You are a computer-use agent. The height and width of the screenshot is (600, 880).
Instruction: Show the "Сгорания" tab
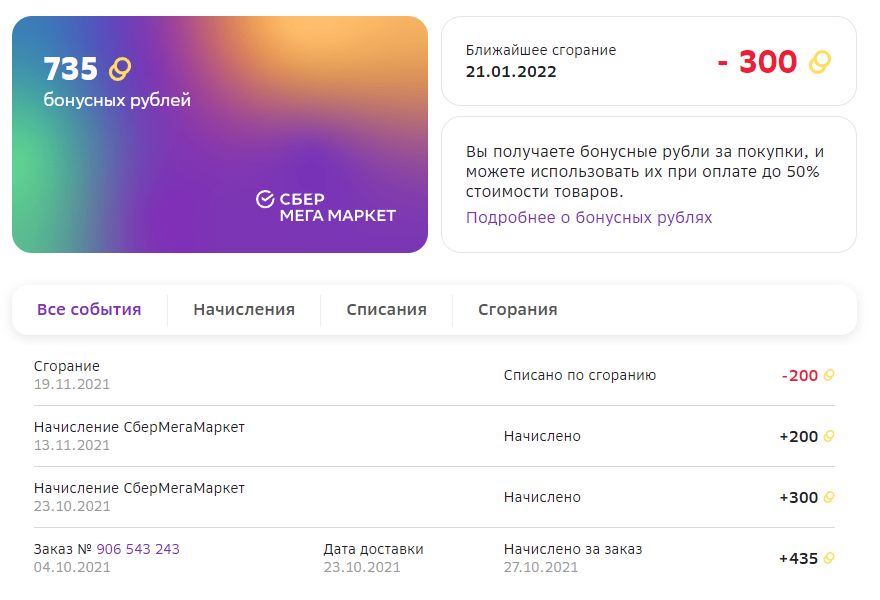click(517, 310)
